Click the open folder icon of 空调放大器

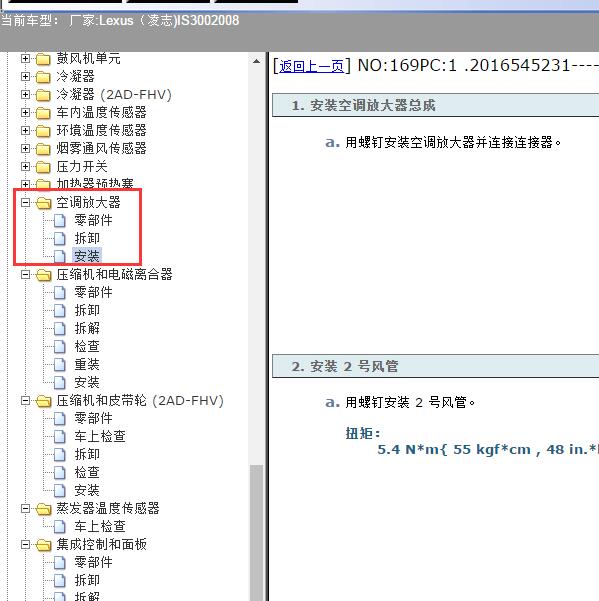click(44, 203)
